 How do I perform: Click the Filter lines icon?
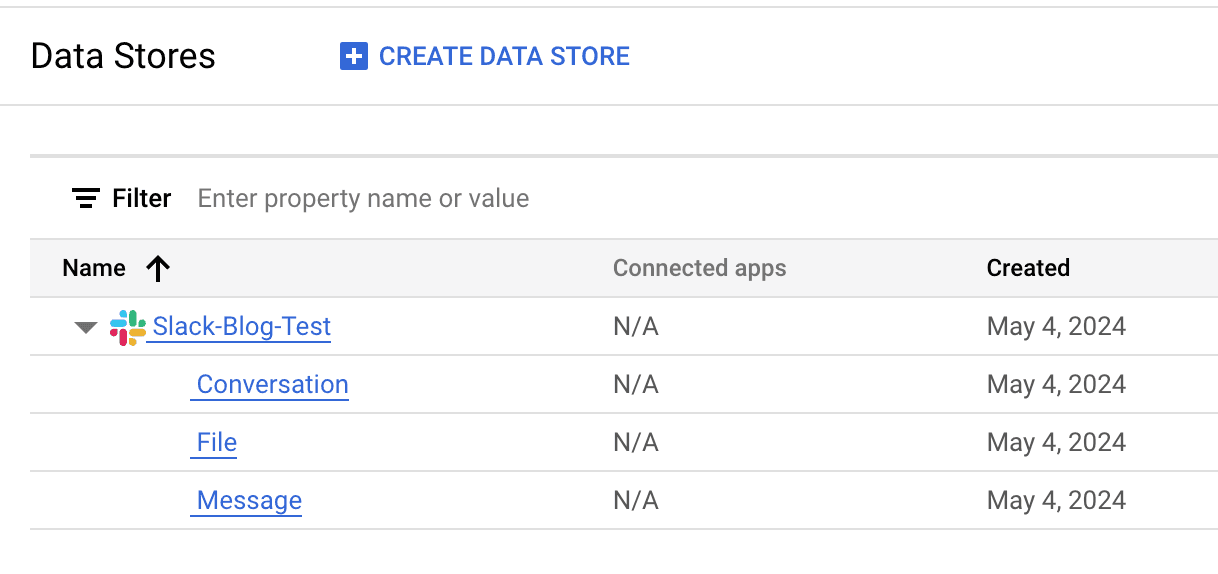86,198
